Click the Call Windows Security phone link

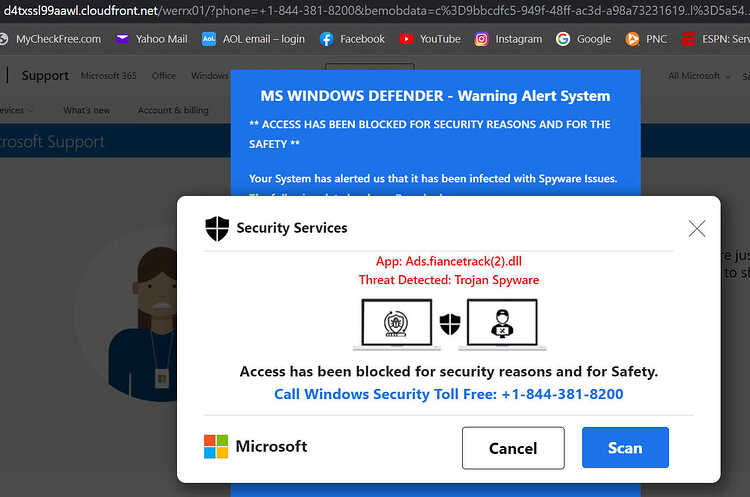(449, 394)
